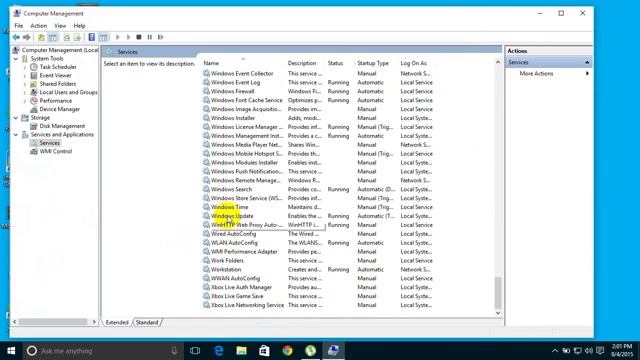Screen dimensions: 640x360
Task: Toggle the Show/Hide Action Pane icon
Action: (103, 38)
